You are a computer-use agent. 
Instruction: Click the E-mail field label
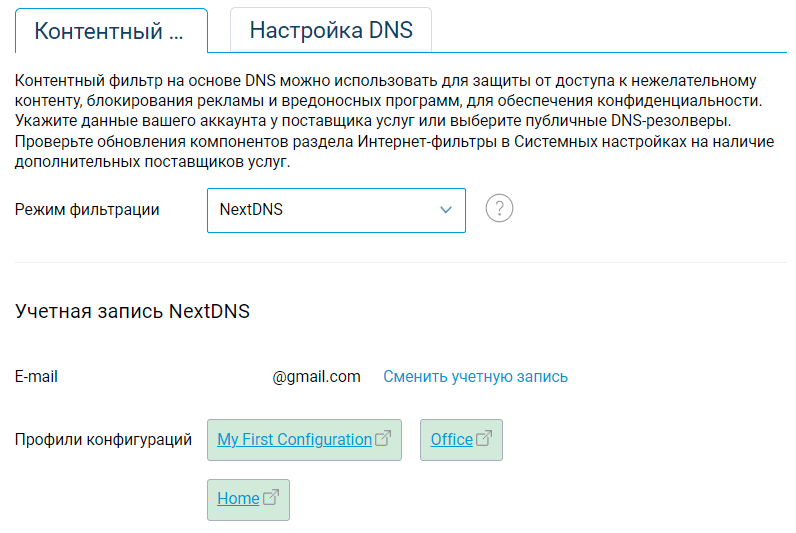click(36, 377)
